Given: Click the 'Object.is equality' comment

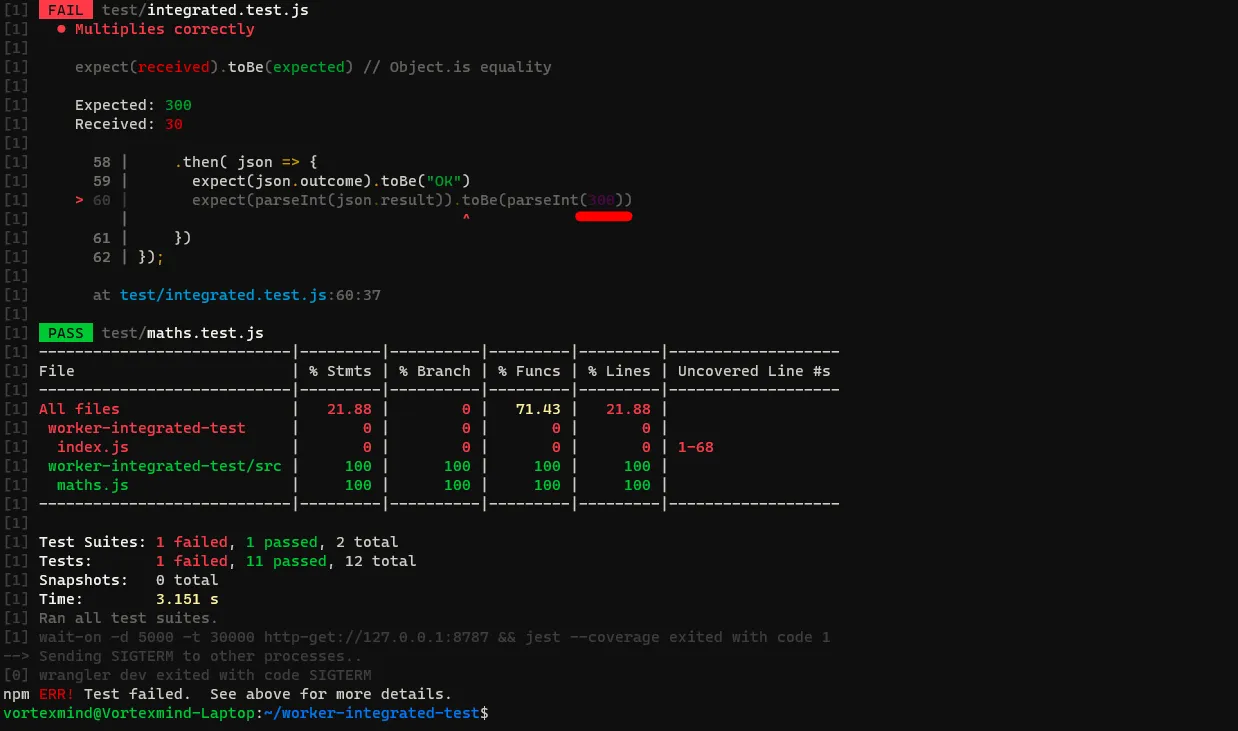Looking at the screenshot, I should point(470,67).
